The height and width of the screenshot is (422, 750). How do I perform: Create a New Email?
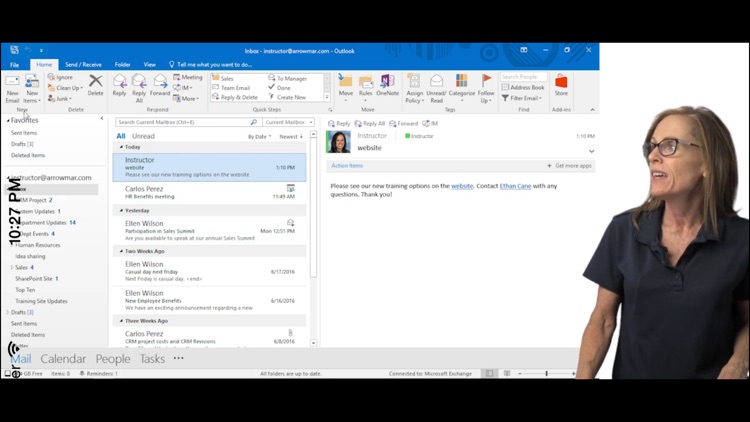[12, 89]
